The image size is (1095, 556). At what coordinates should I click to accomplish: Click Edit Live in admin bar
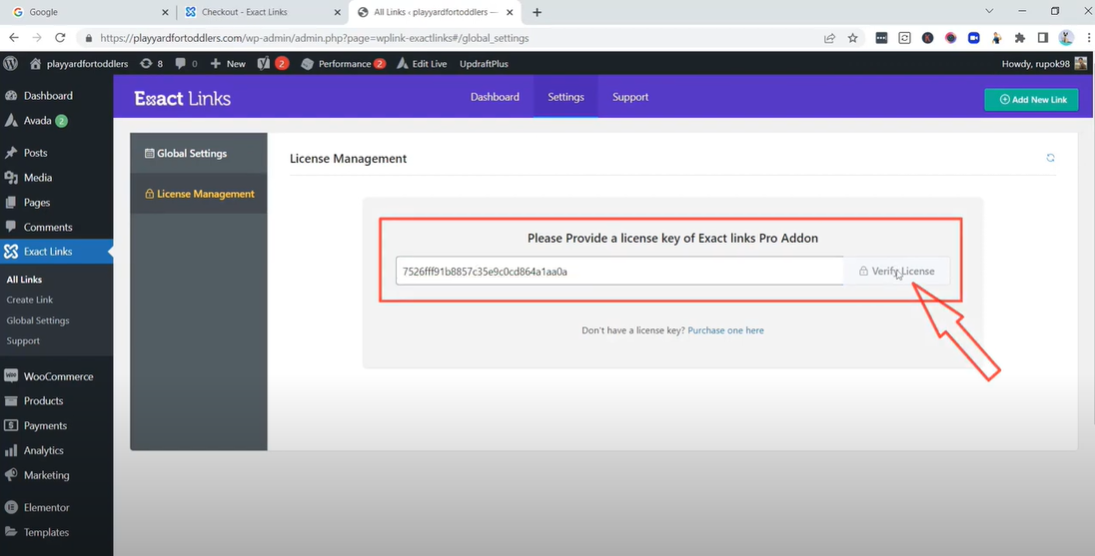422,64
